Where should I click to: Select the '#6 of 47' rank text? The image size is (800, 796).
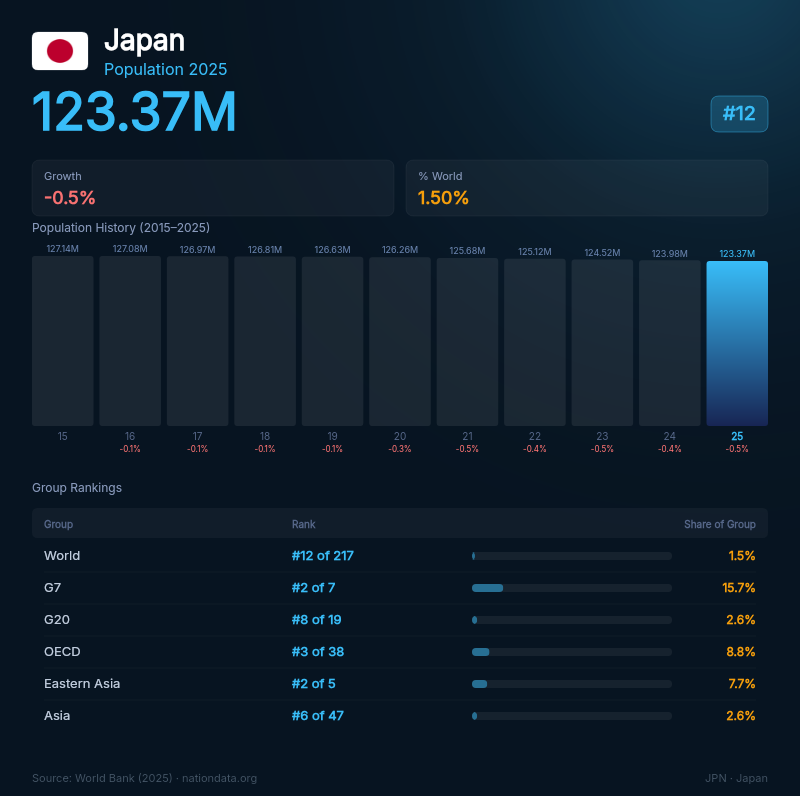(317, 716)
